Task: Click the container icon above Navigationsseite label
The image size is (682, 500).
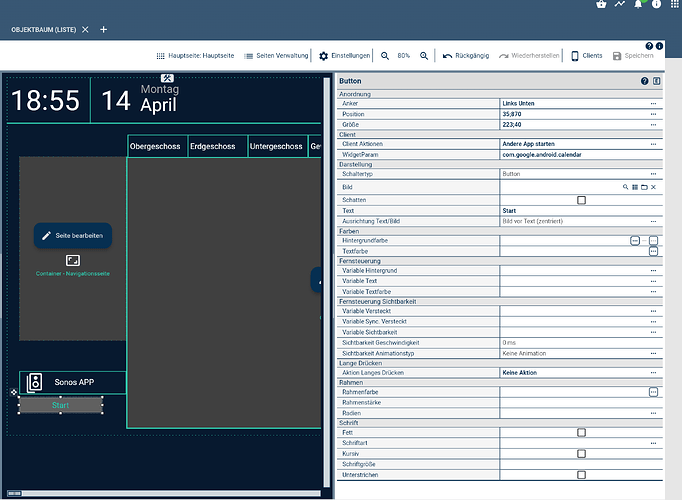Action: coord(73,260)
